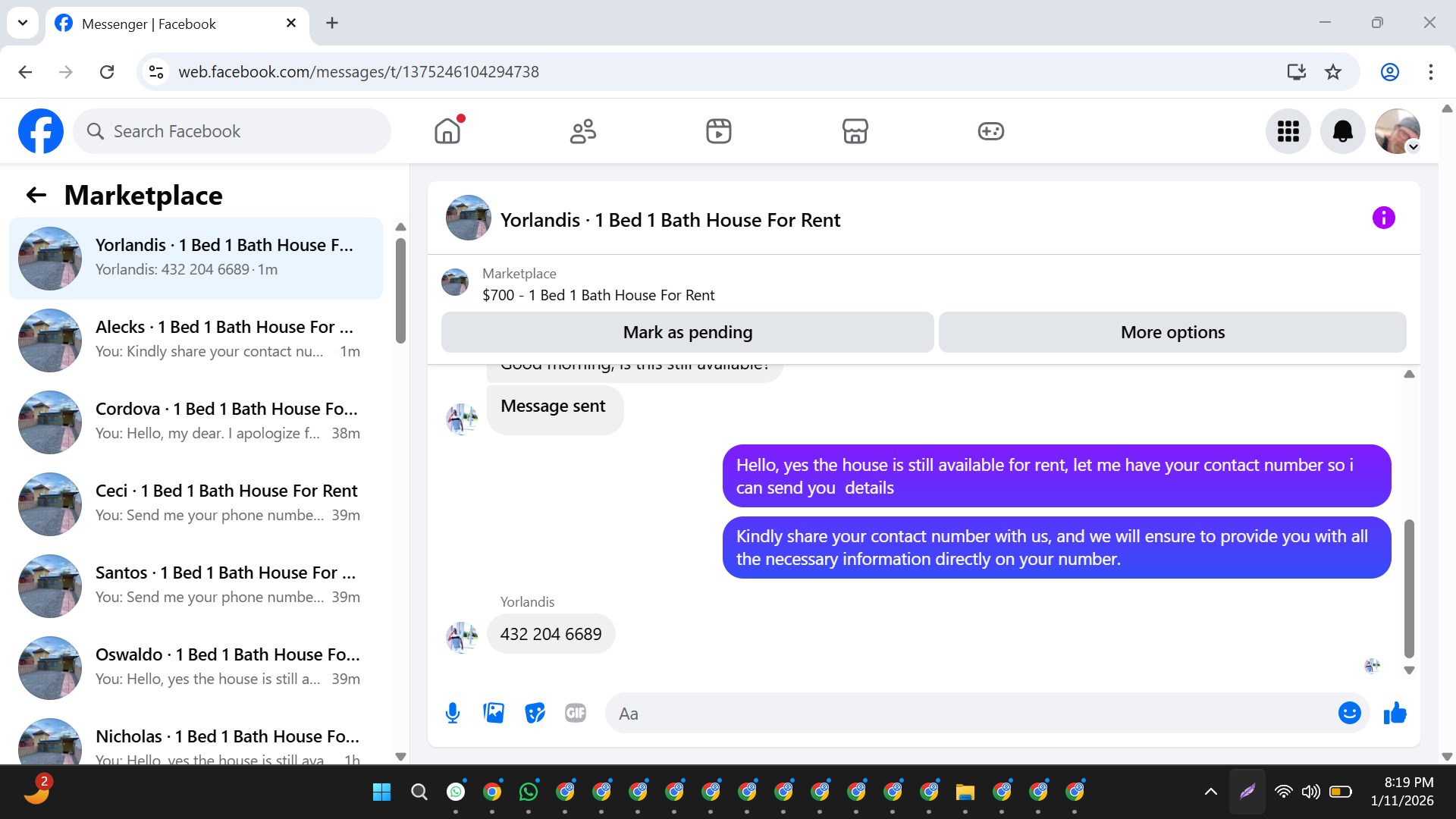Click the conversation list scroll-up arrow
This screenshot has width=1456, height=819.
pos(400,227)
